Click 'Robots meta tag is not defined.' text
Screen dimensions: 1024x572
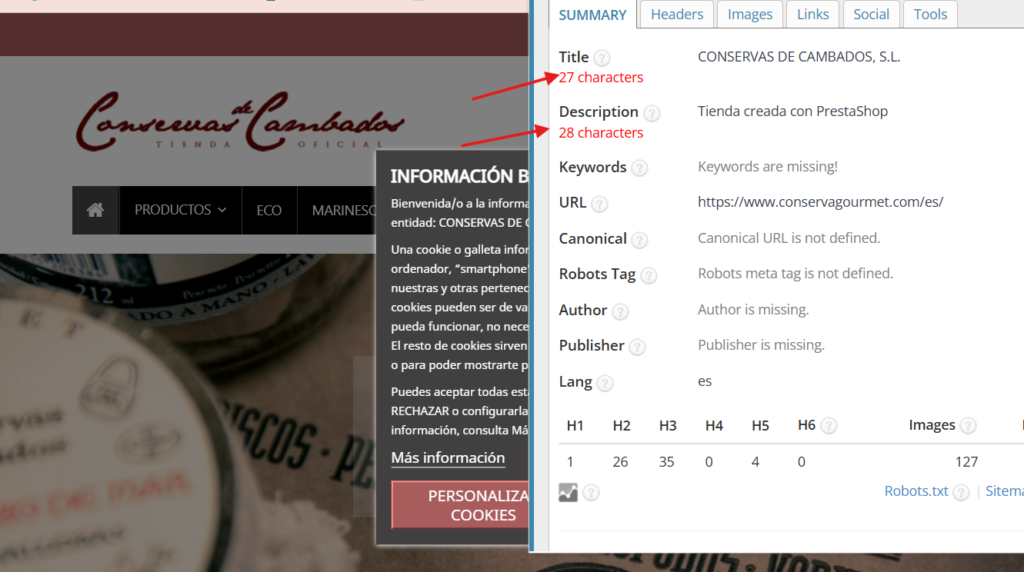(x=795, y=274)
